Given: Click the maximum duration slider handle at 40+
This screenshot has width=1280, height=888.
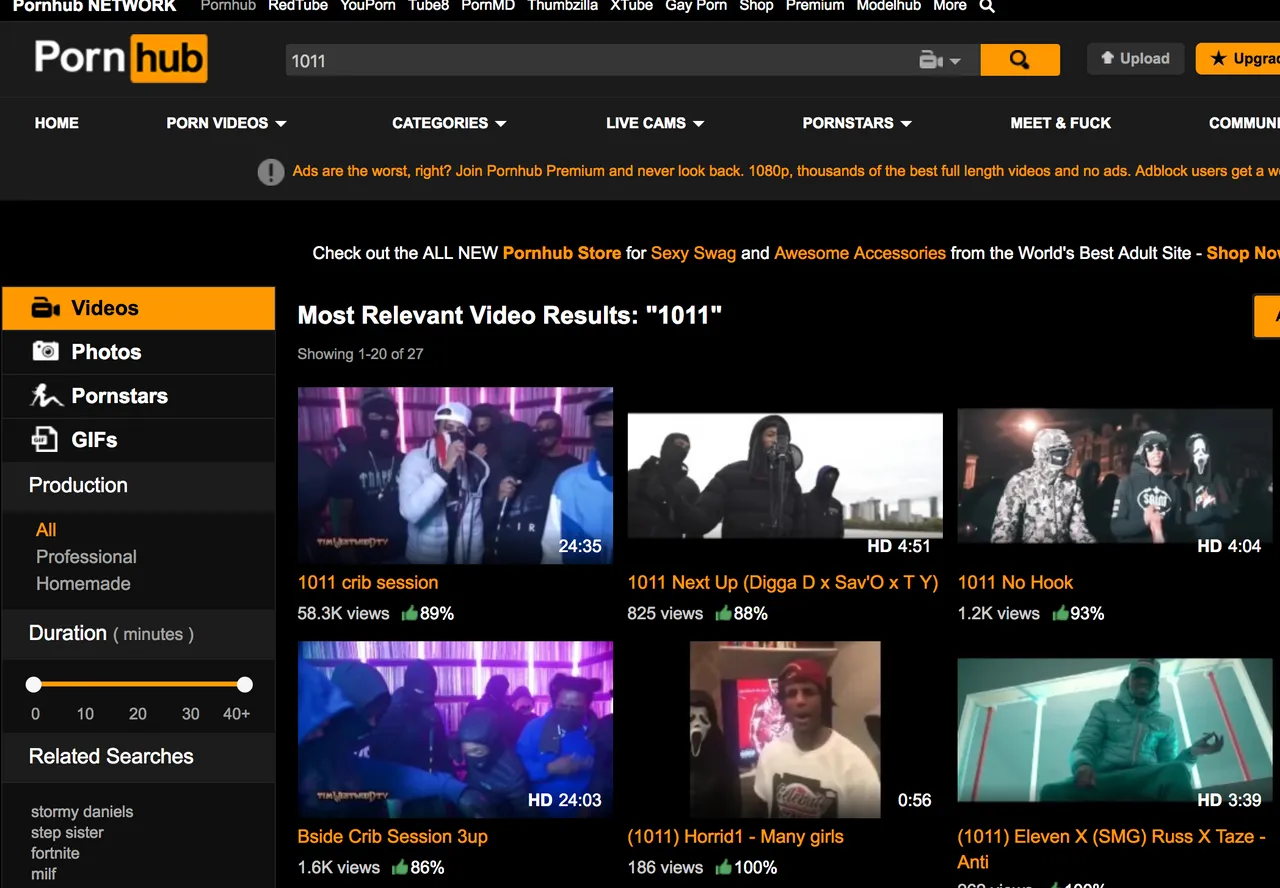Looking at the screenshot, I should (x=245, y=684).
